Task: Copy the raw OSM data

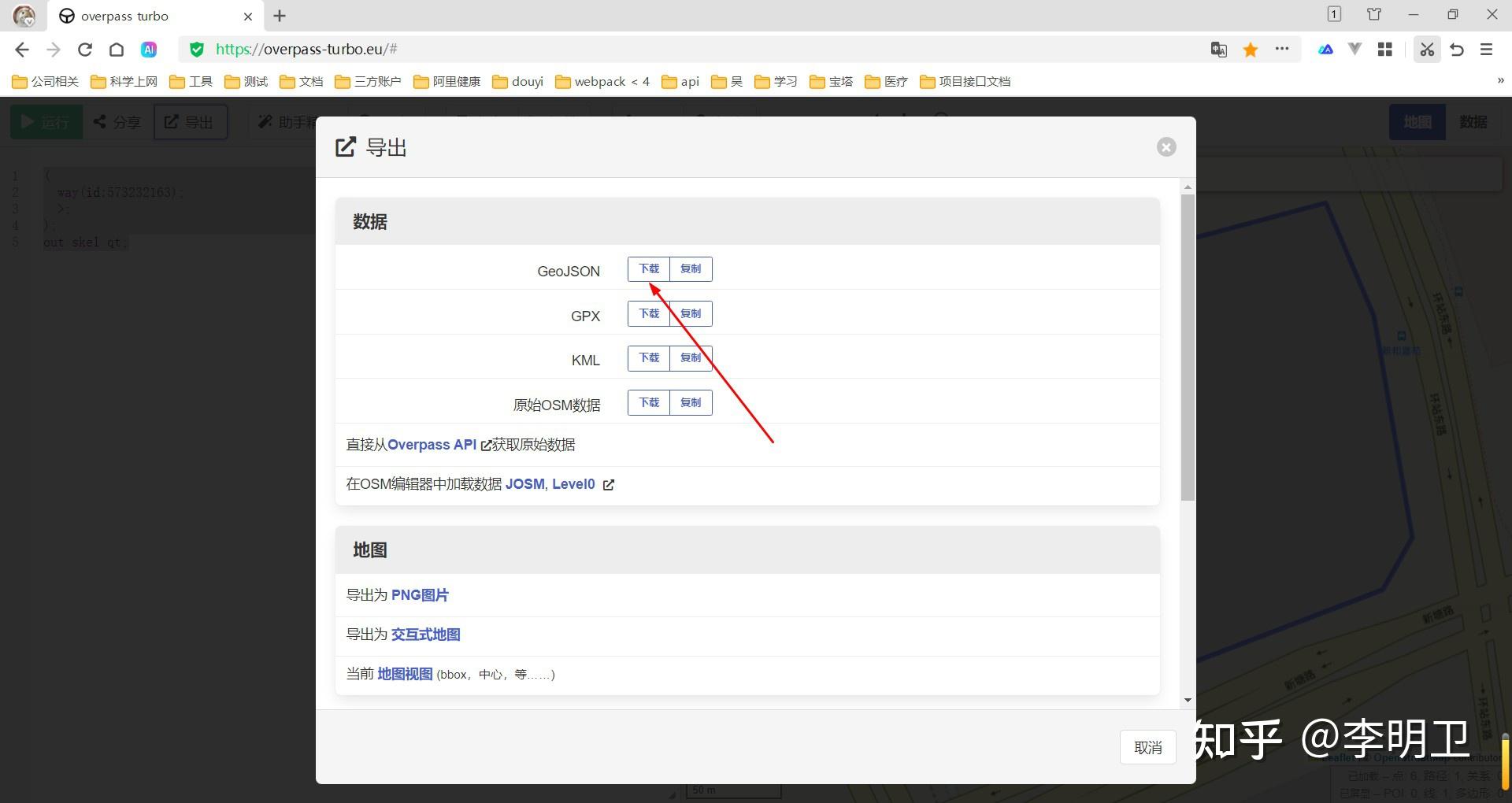Action: [691, 403]
